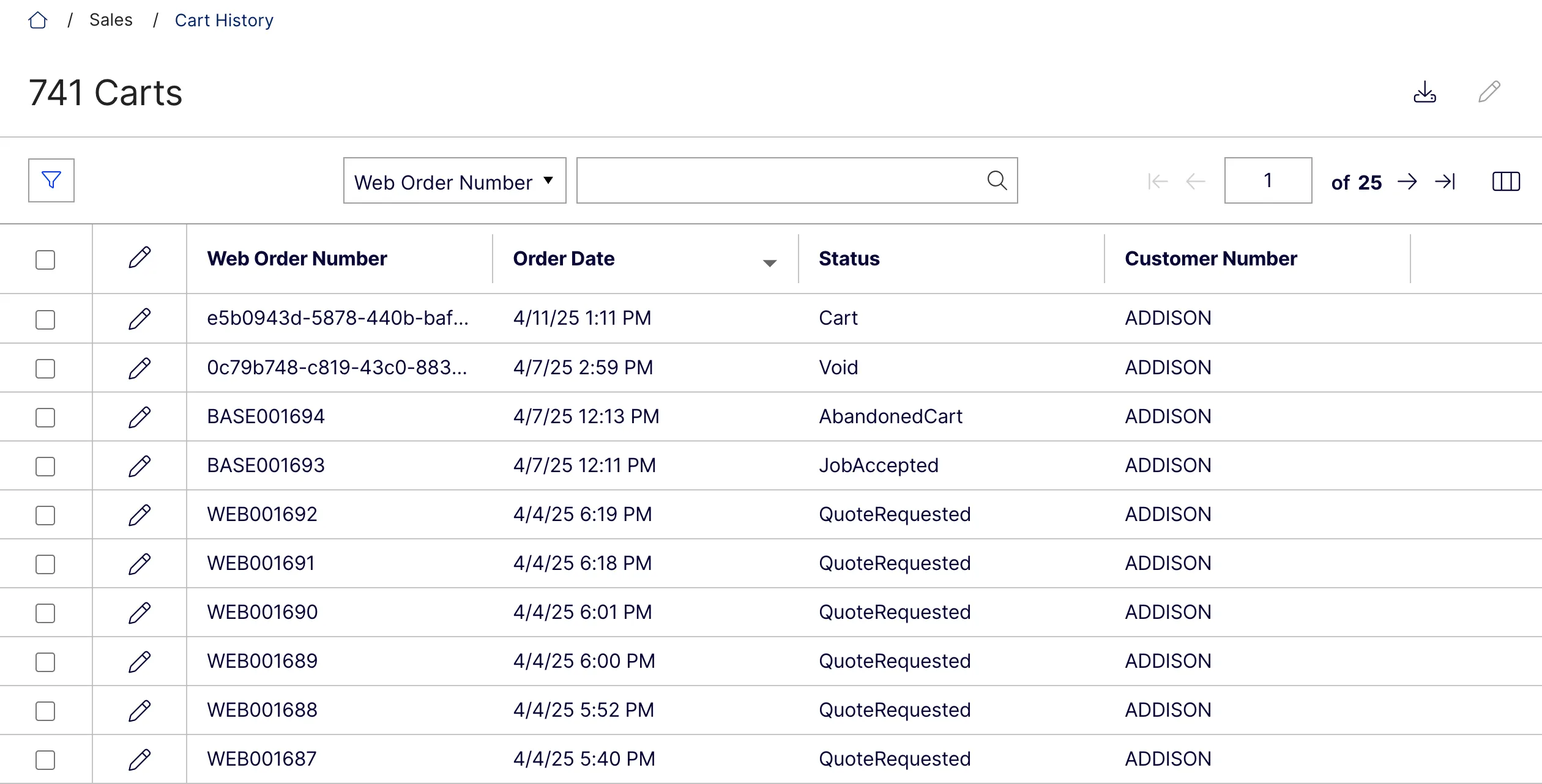Click the date 4/4/25 6:00 PM
The image size is (1542, 784).
coord(584,661)
